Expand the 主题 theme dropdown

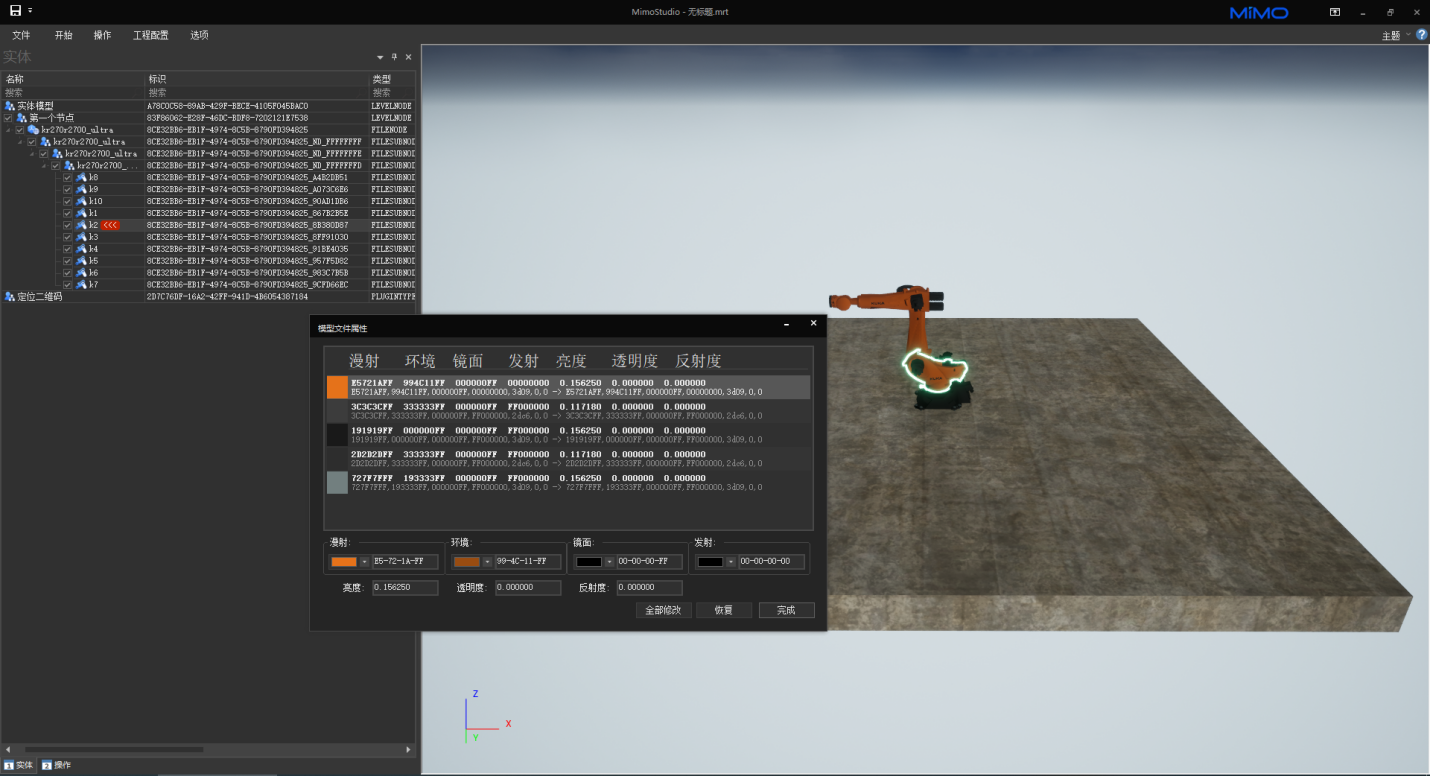click(x=1408, y=35)
